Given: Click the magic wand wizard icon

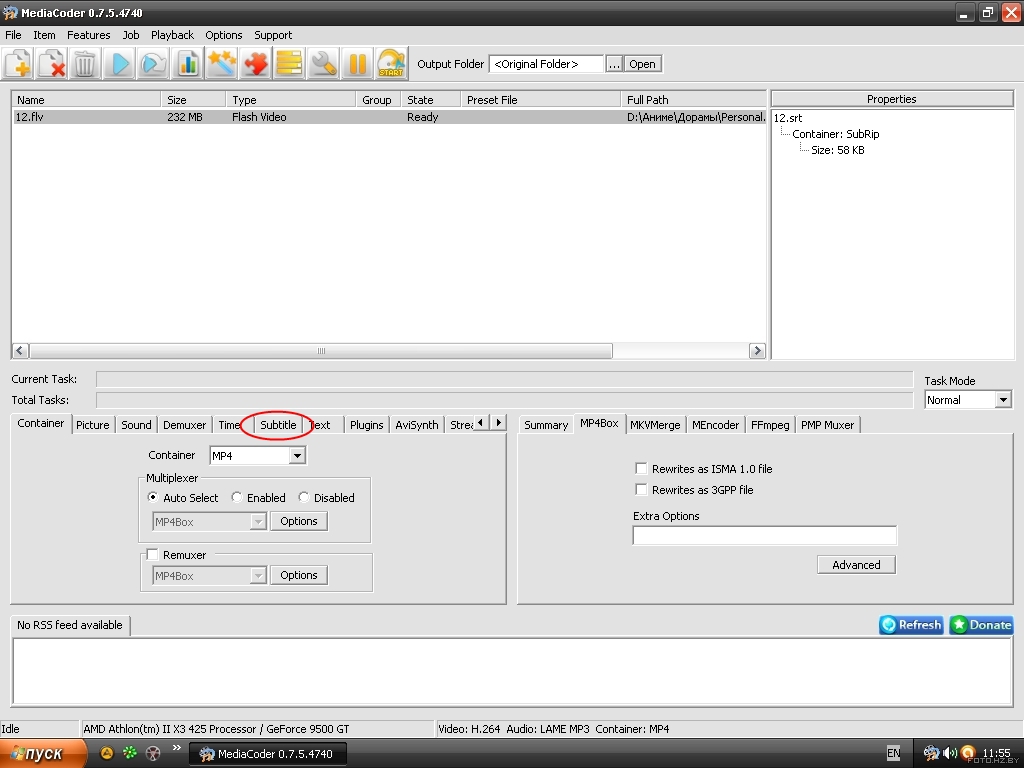Looking at the screenshot, I should tap(221, 64).
